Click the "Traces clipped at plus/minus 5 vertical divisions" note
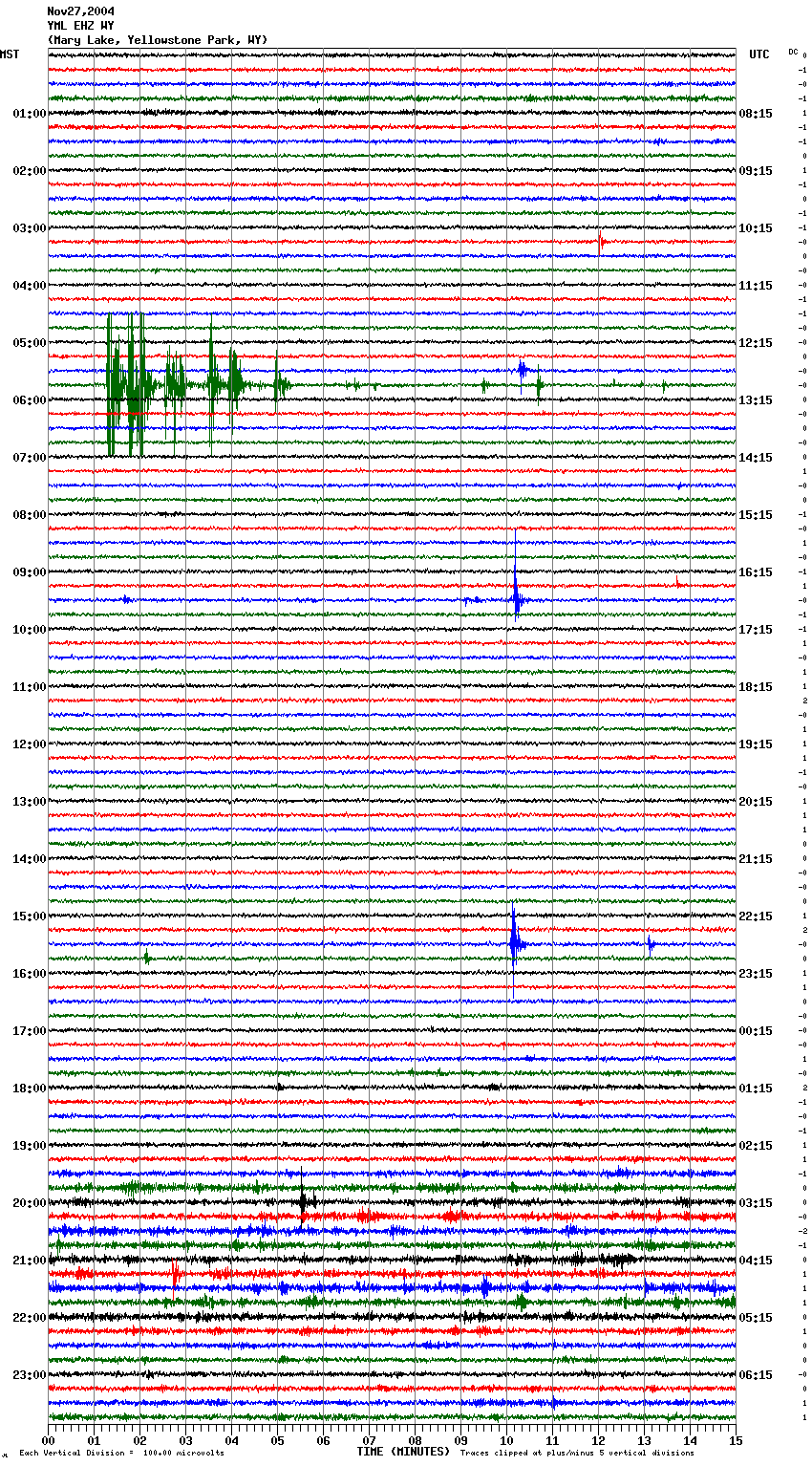The height and width of the screenshot is (1466, 812). tap(578, 1454)
